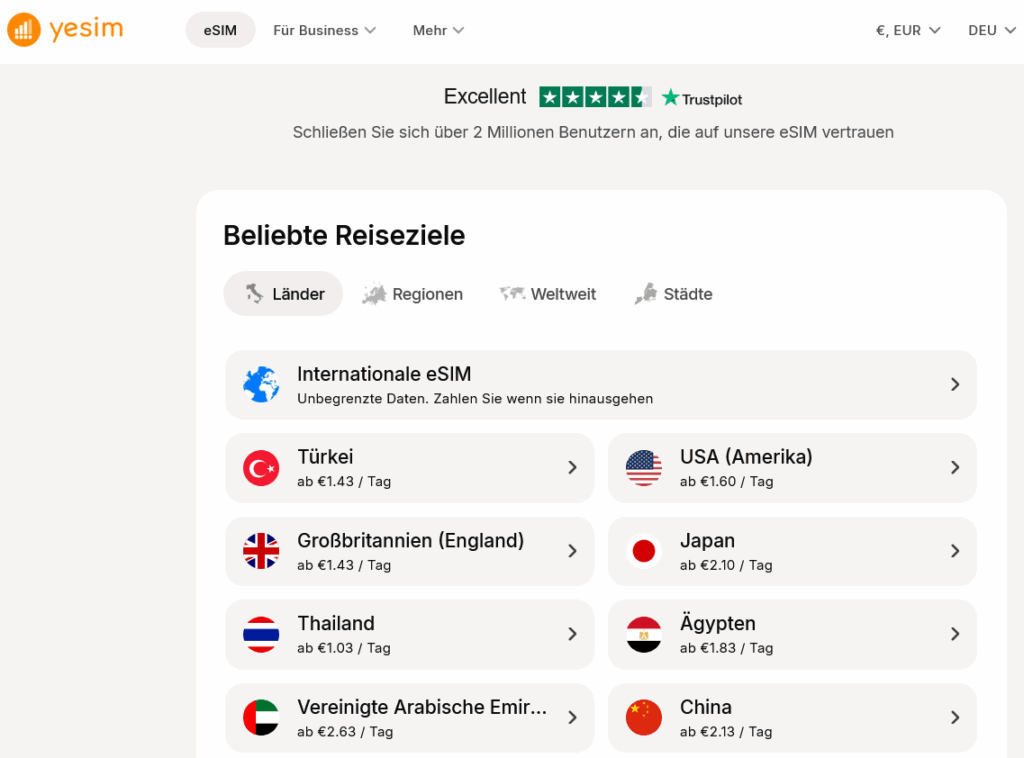Viewport: 1024px width, 758px height.
Task: Open the Mehr dropdown
Action: pyautogui.click(x=438, y=30)
